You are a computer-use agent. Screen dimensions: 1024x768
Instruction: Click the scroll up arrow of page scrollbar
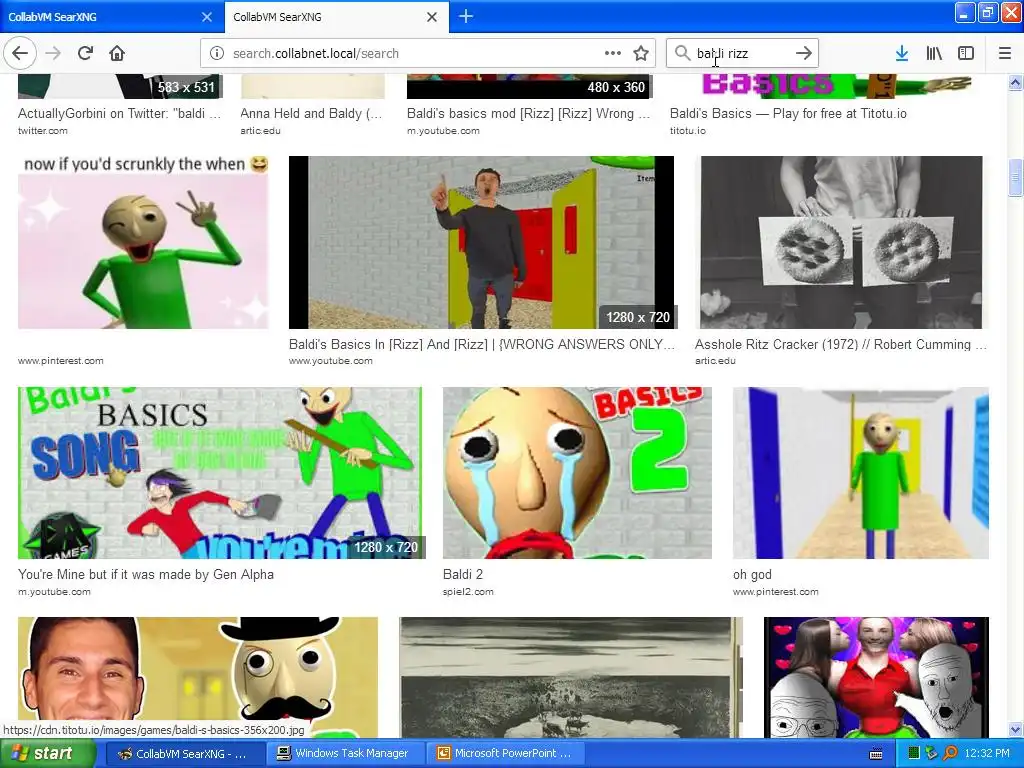1015,82
